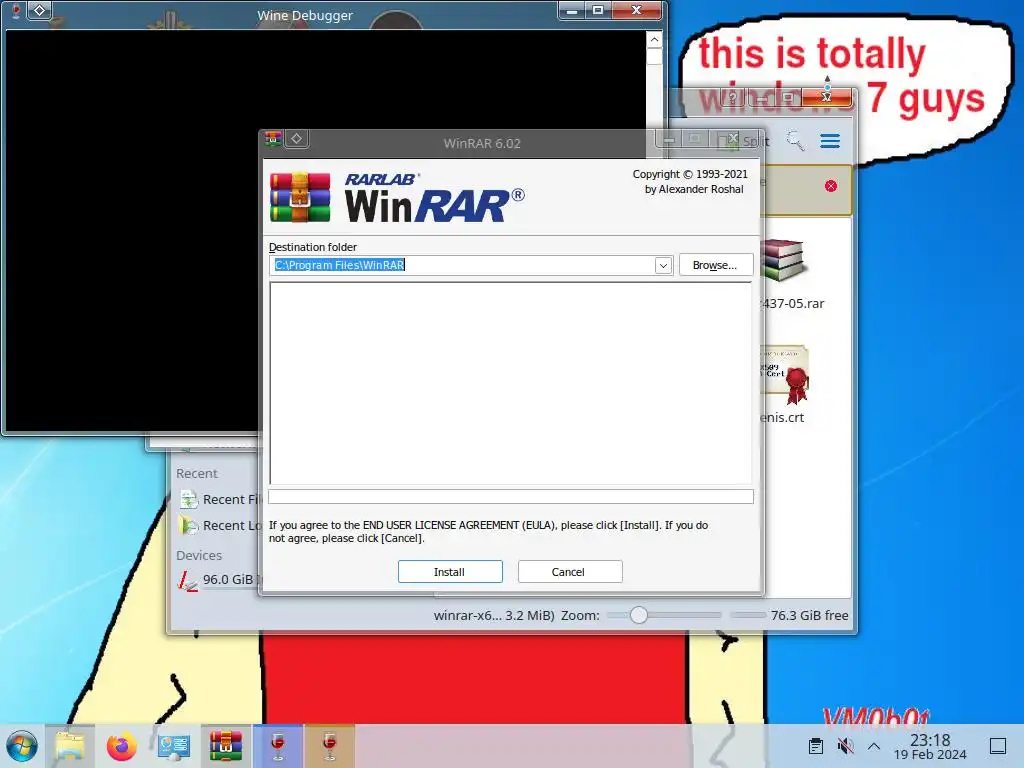
Task: Open the search magnifier in the file manager
Action: click(x=795, y=140)
